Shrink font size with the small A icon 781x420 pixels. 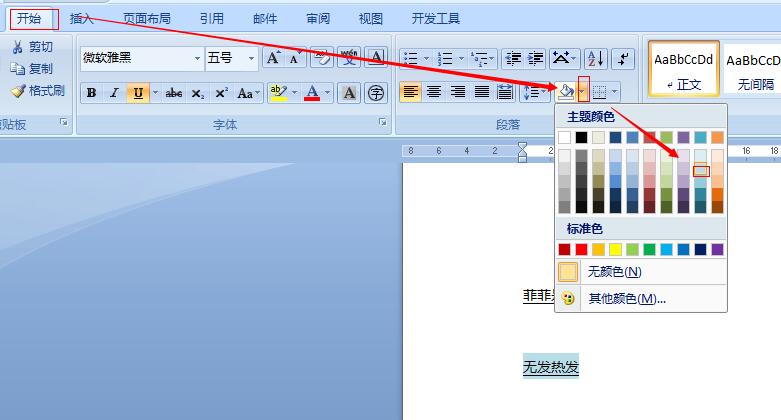(x=294, y=58)
